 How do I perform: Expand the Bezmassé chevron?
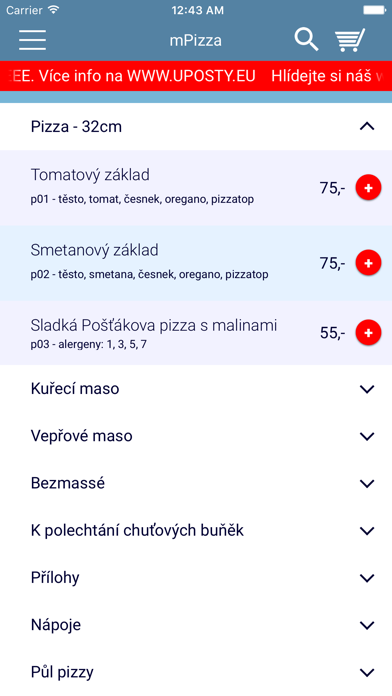(367, 483)
